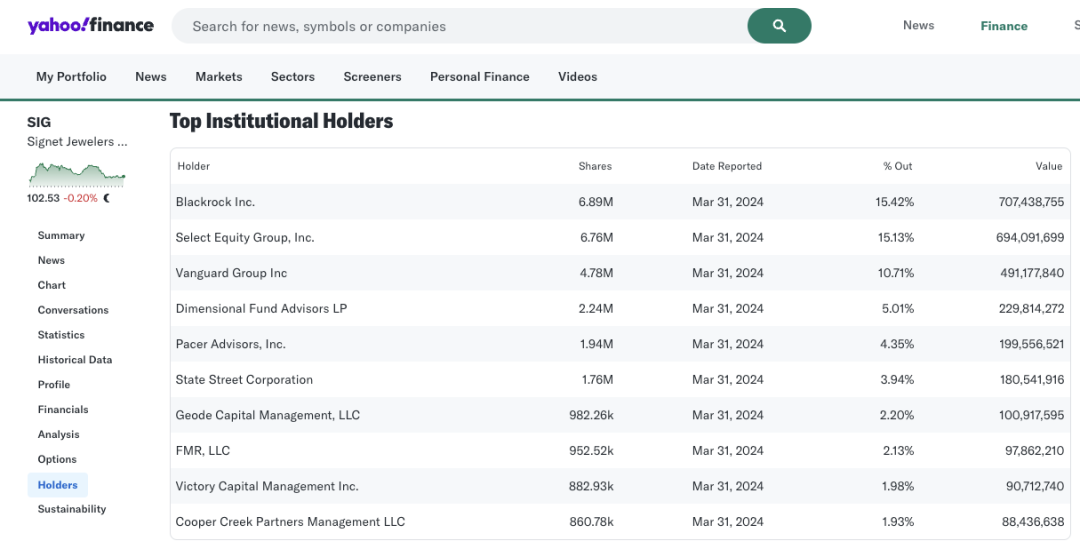The image size is (1080, 549).
Task: Open the Statistics sidebar page
Action: click(x=61, y=335)
